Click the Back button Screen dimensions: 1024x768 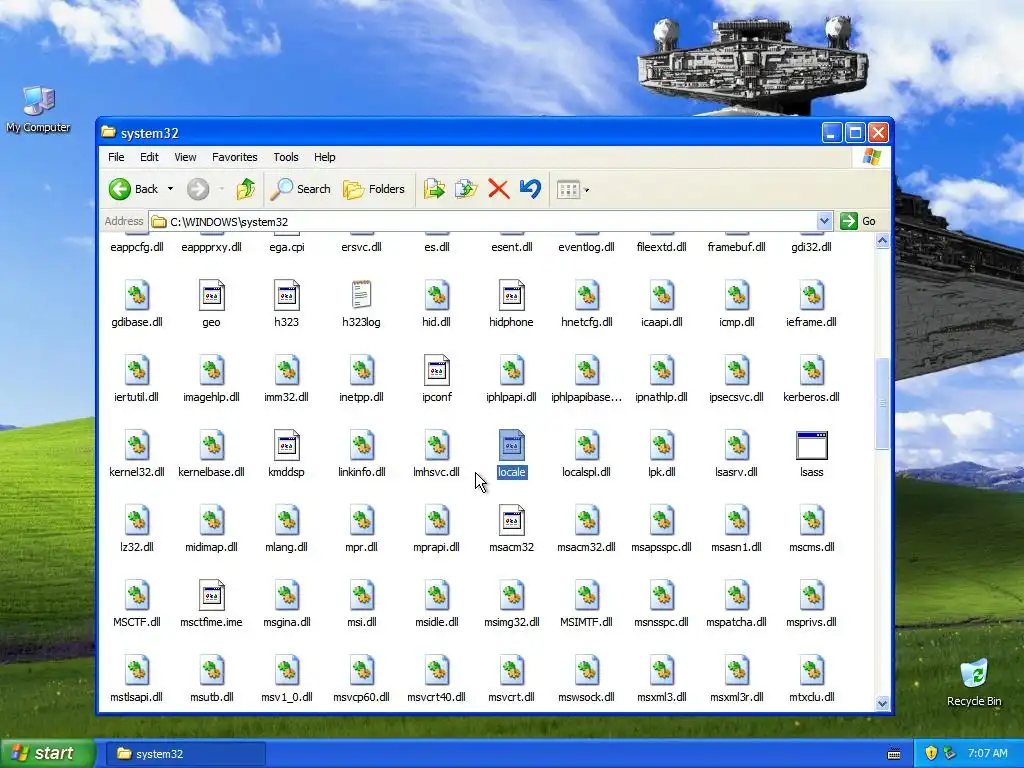134,189
